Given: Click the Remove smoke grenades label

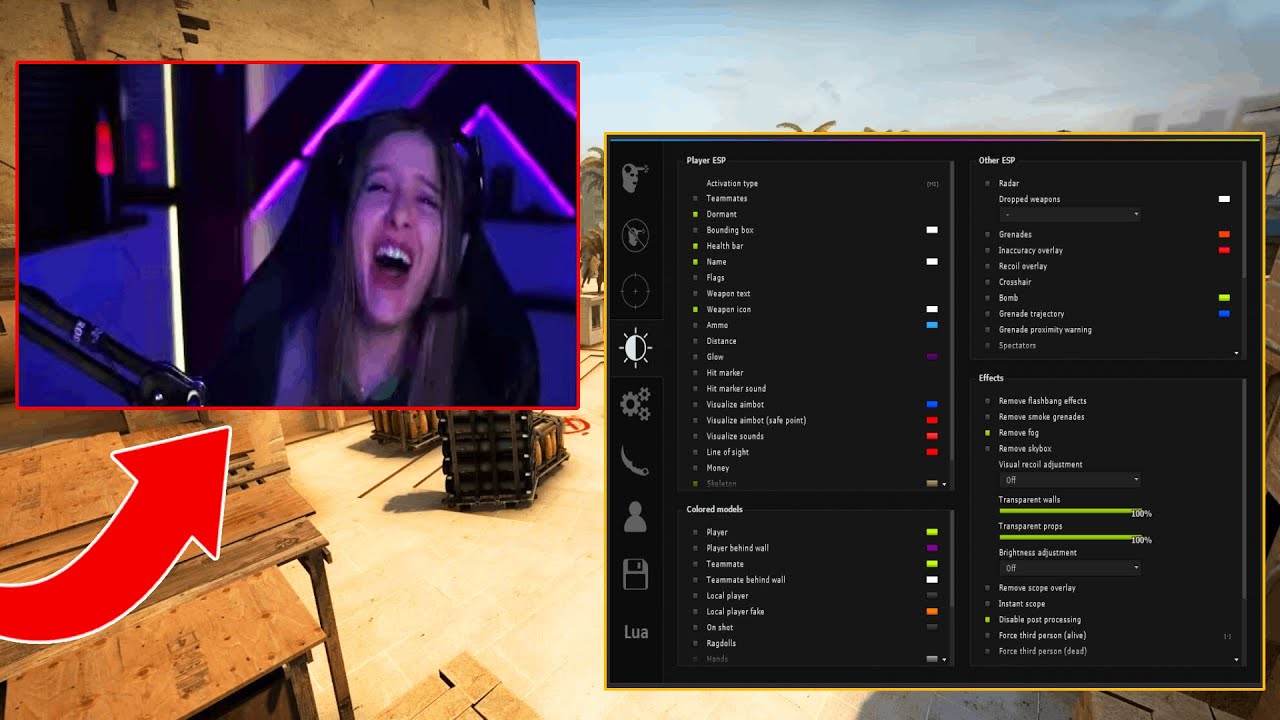Looking at the screenshot, I should [1041, 417].
